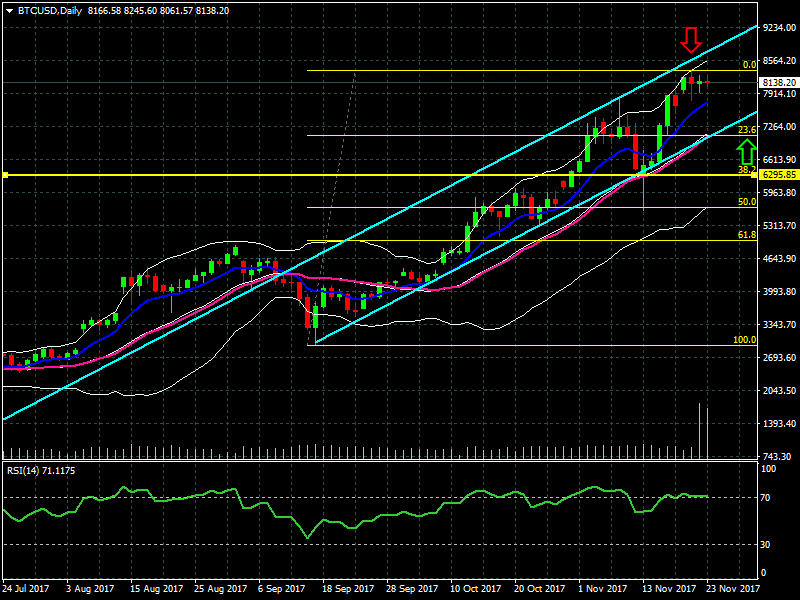Click the 1393.40 price axis label
The height and width of the screenshot is (600, 800).
[779, 423]
